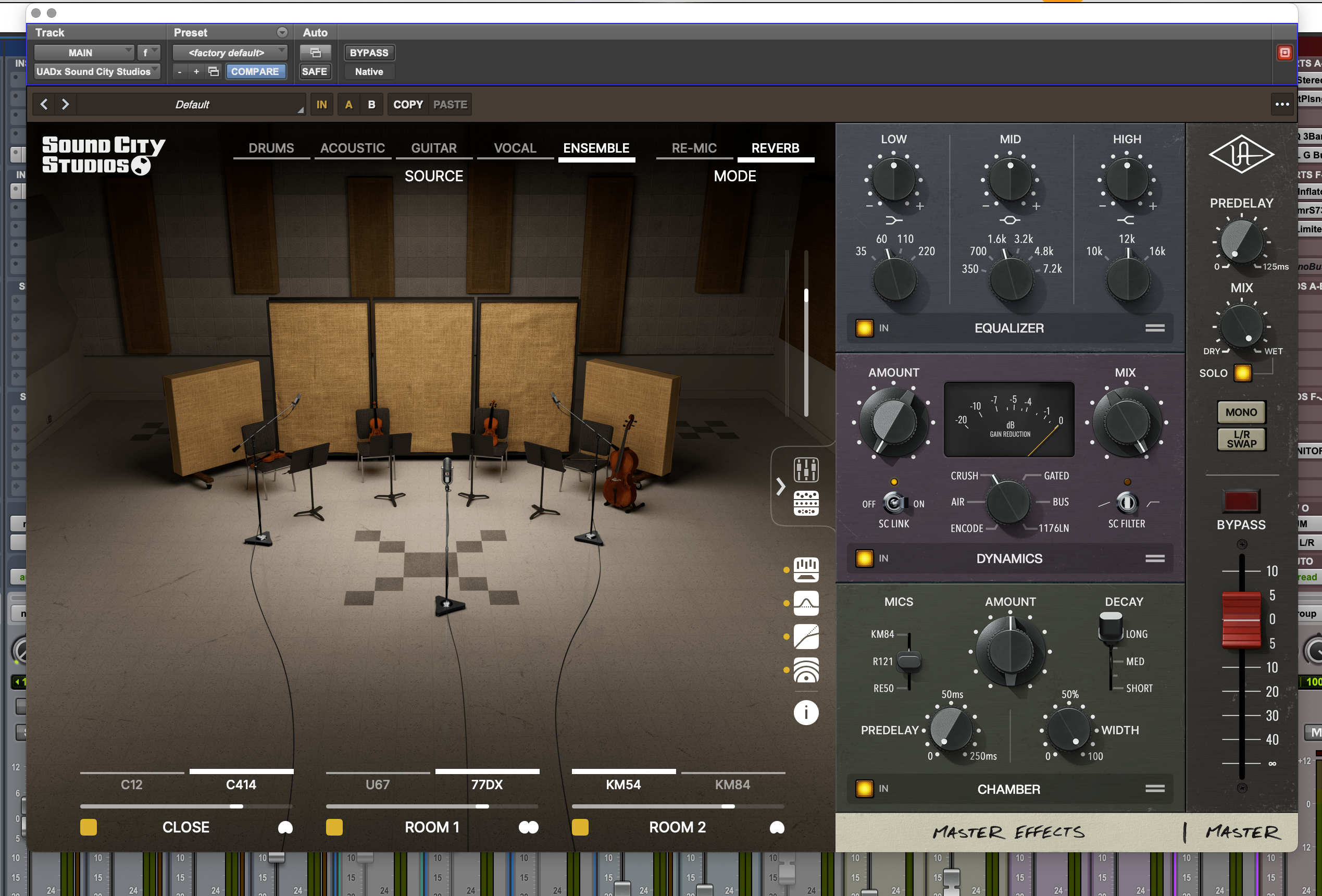Click the COMPARE button
This screenshot has width=1322, height=896.
pos(255,72)
